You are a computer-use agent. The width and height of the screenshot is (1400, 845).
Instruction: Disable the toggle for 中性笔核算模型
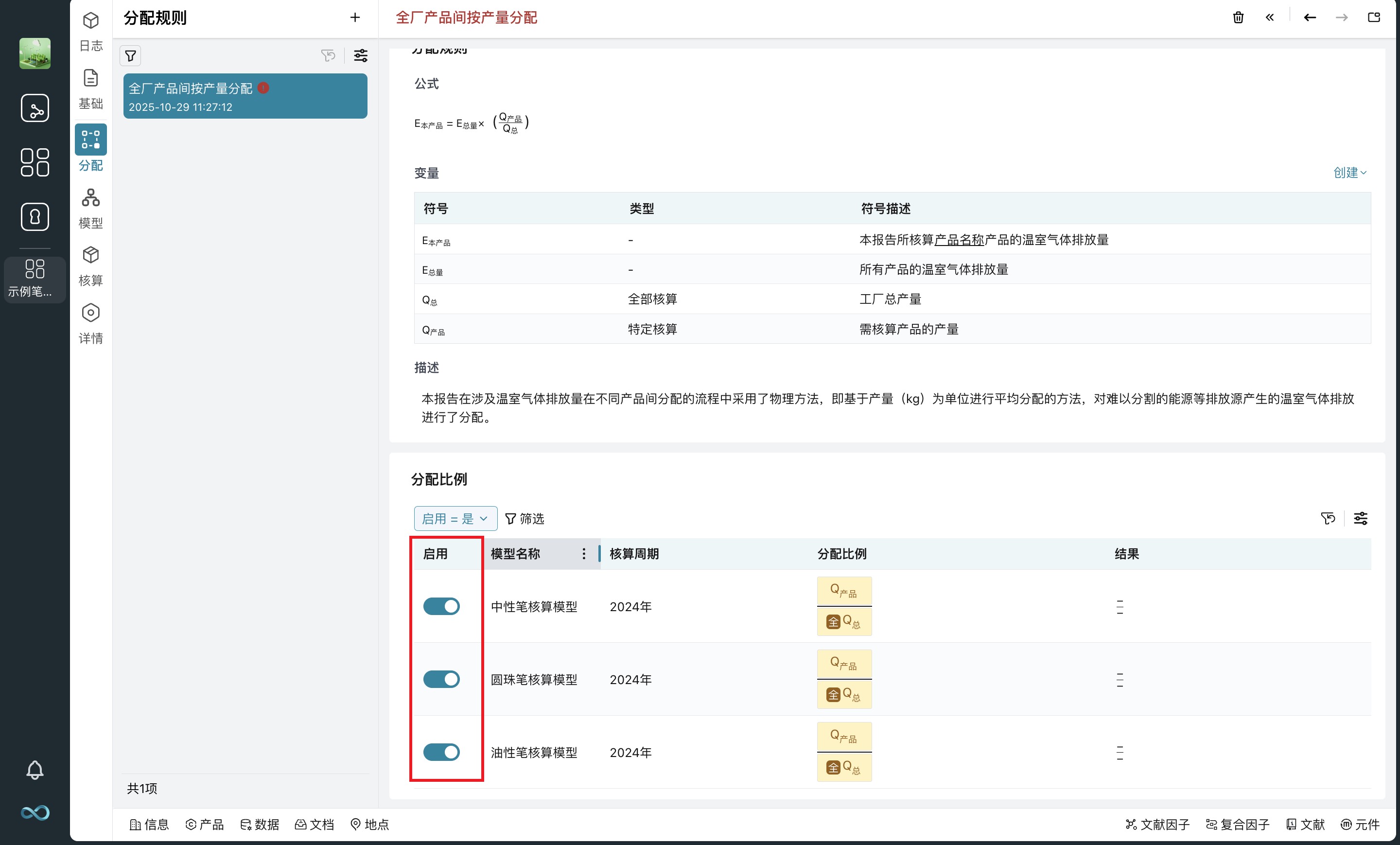(441, 606)
